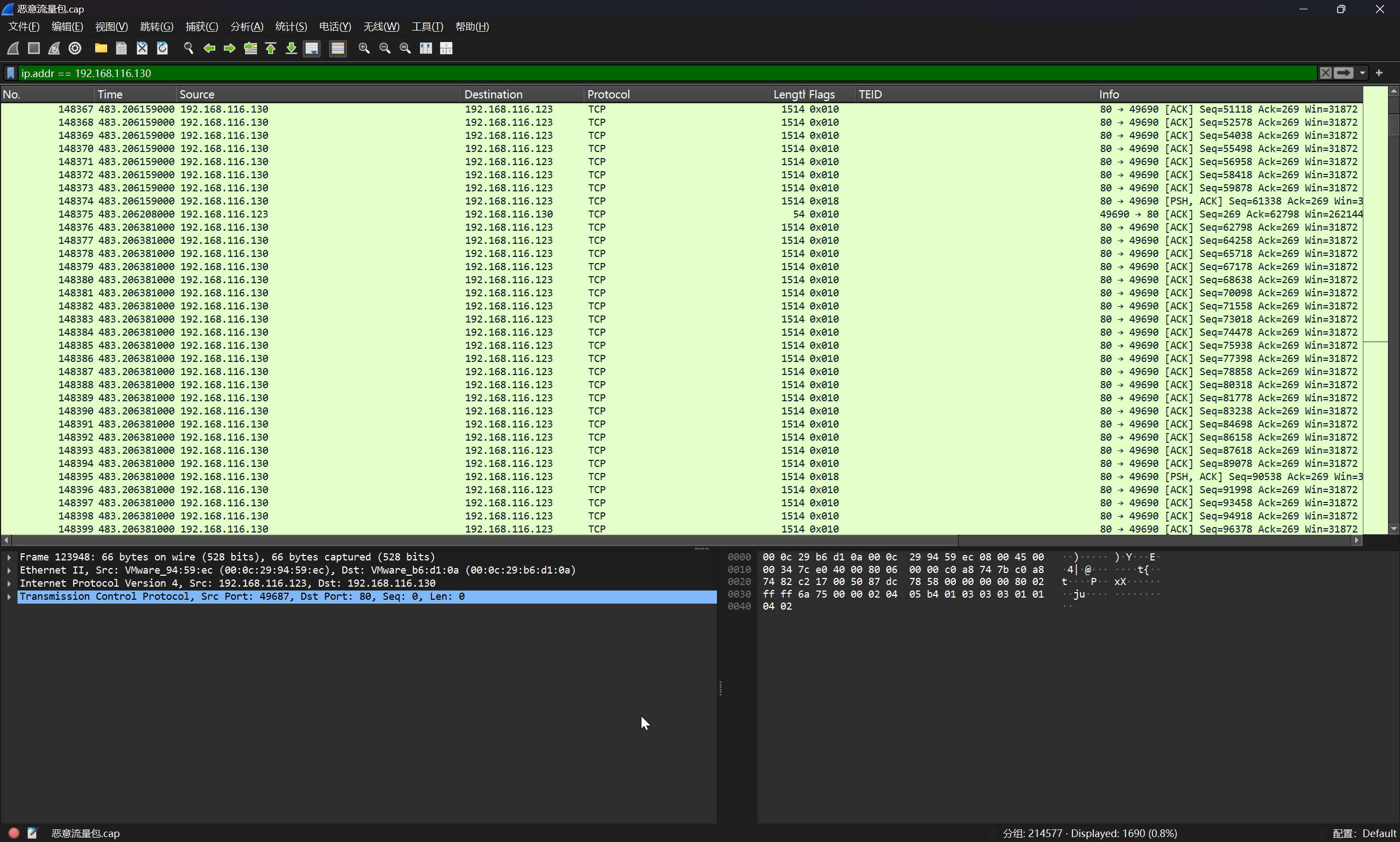
Task: Click the stop capture square icon
Action: [33, 48]
